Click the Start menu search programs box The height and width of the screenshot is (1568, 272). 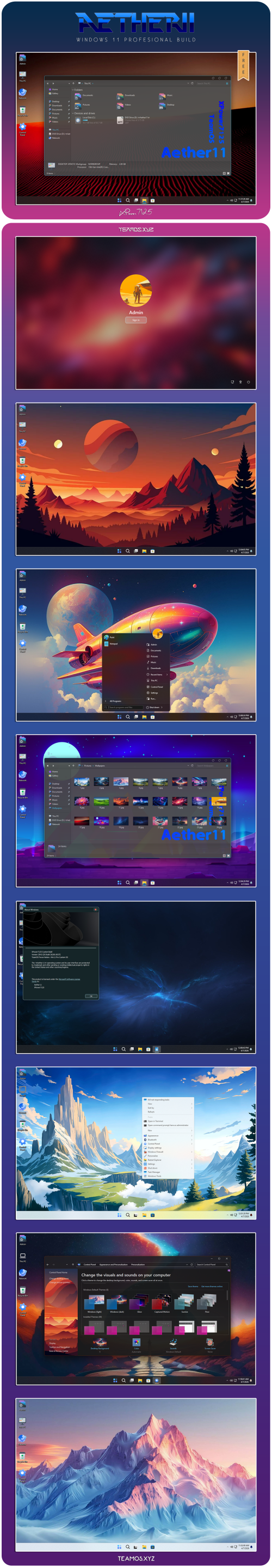pyautogui.click(x=123, y=708)
